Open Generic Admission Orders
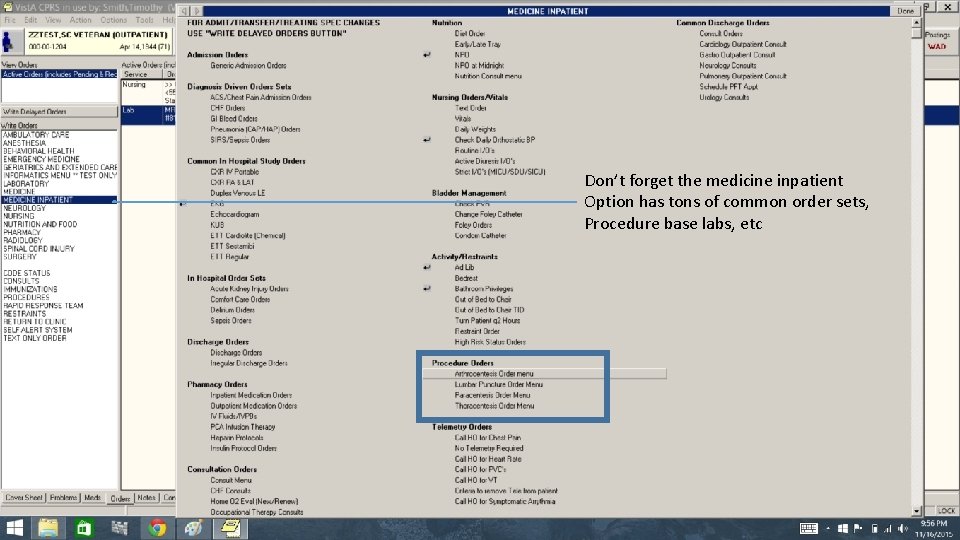960x540 pixels. tap(248, 66)
